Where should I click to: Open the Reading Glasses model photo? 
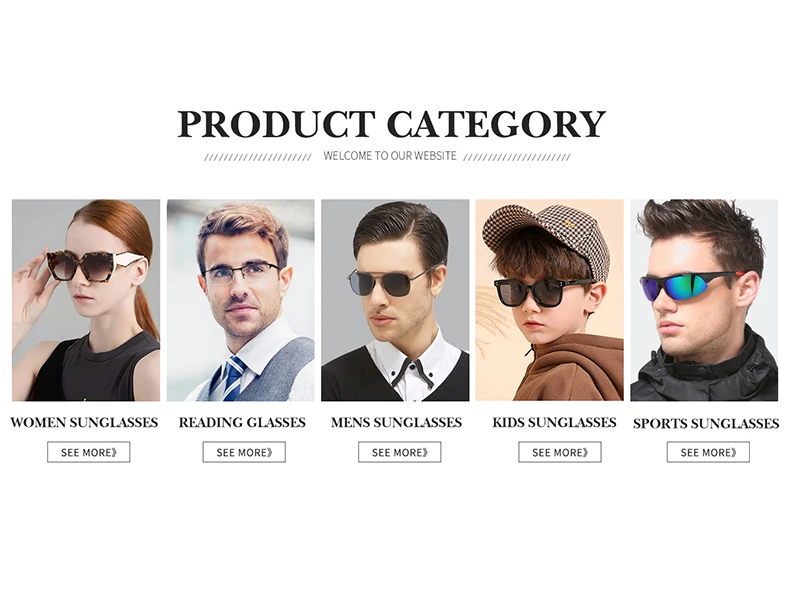241,300
